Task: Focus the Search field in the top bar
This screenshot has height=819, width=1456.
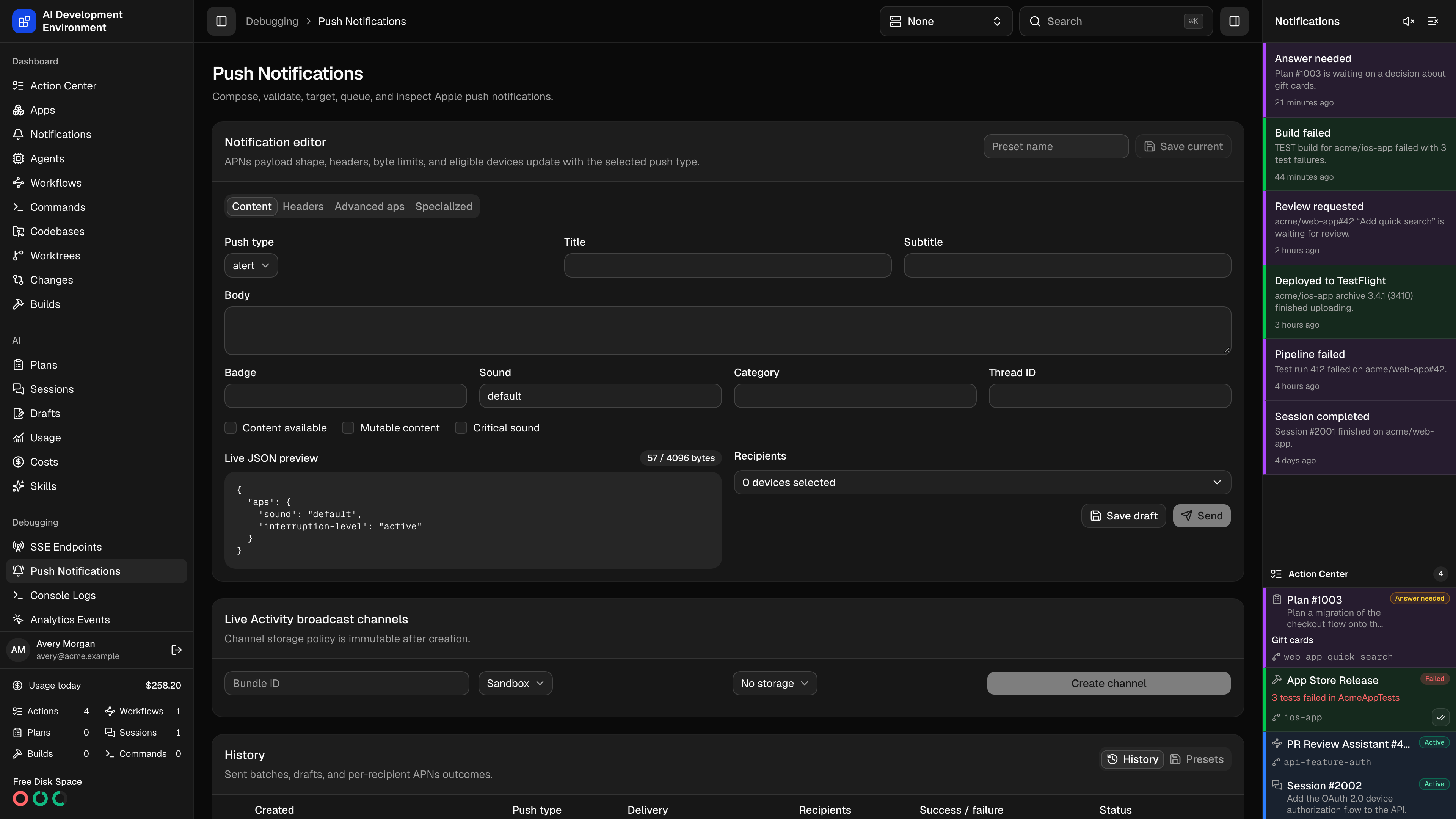Action: 1116,22
